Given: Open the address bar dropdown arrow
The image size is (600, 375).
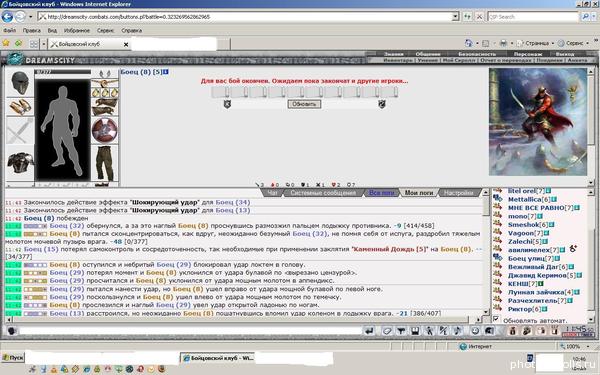Looking at the screenshot, I should [x=455, y=17].
